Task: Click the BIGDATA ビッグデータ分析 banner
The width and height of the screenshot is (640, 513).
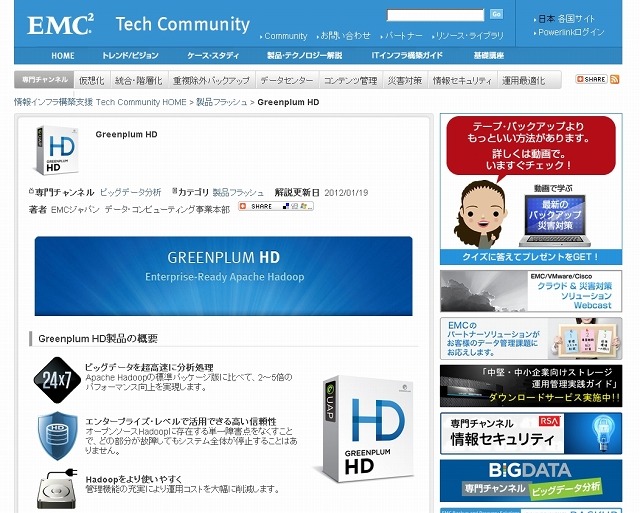Action: click(x=531, y=481)
